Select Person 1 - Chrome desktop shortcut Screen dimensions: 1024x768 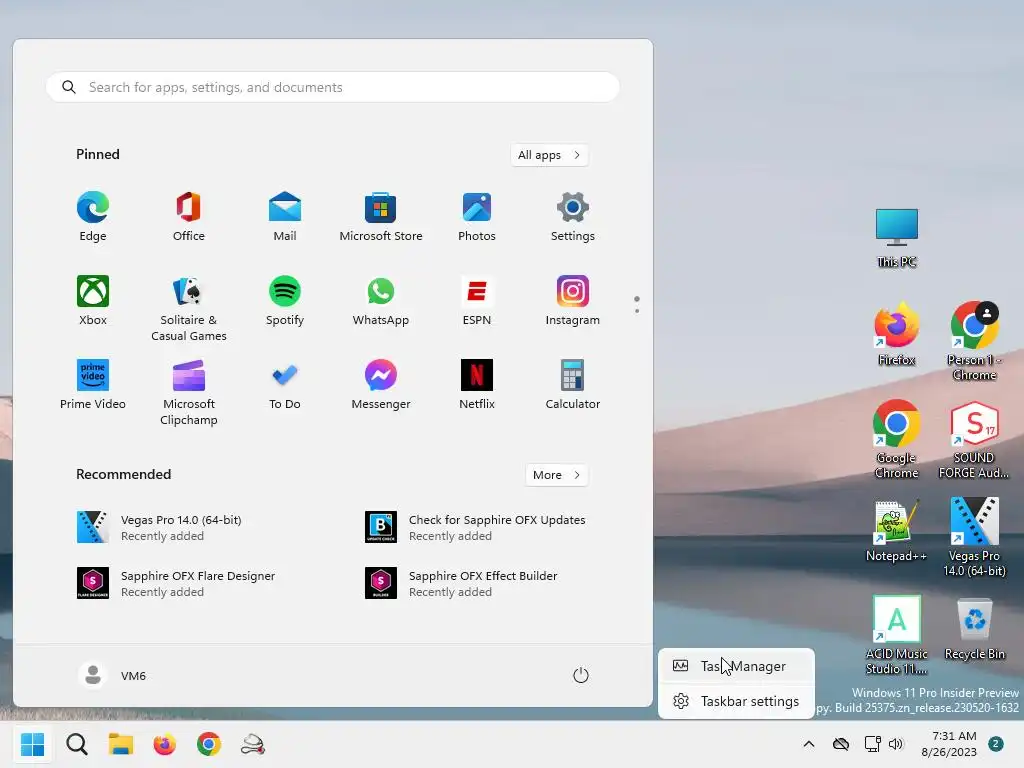[x=974, y=341]
